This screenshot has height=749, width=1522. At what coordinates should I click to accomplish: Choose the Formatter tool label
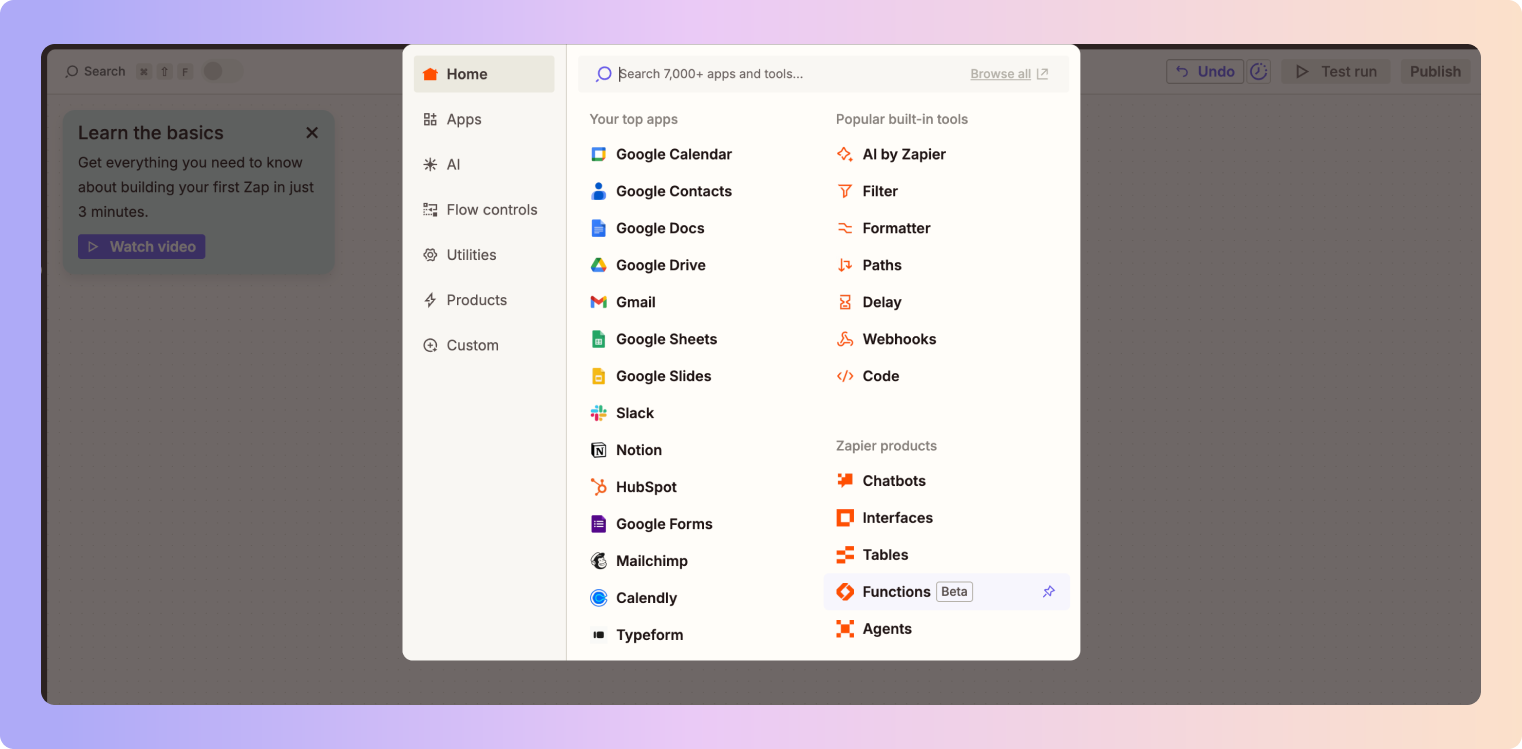(896, 228)
